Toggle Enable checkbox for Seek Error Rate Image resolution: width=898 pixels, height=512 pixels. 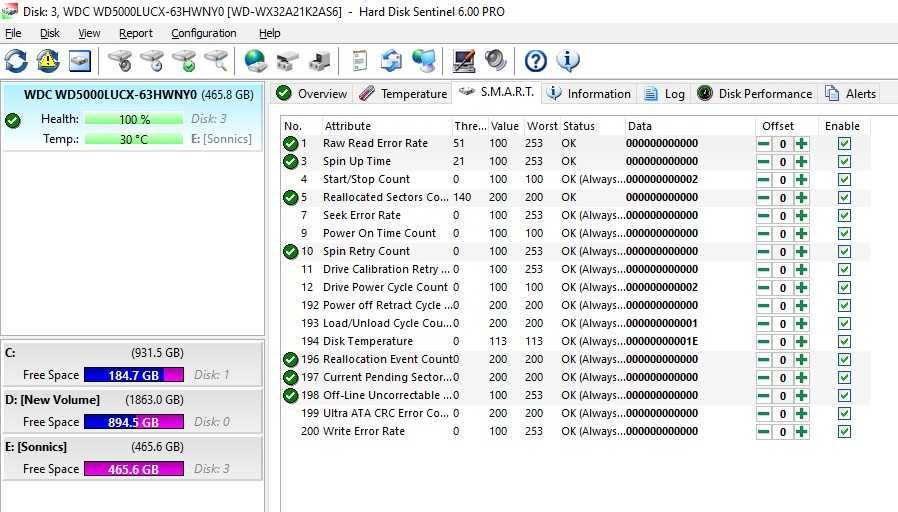tap(844, 216)
